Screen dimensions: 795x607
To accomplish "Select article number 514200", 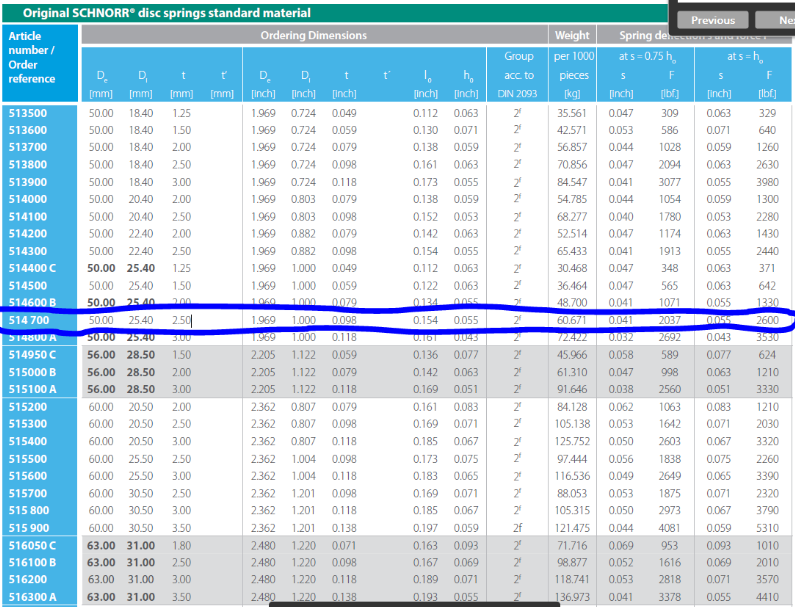I will tap(28, 234).
